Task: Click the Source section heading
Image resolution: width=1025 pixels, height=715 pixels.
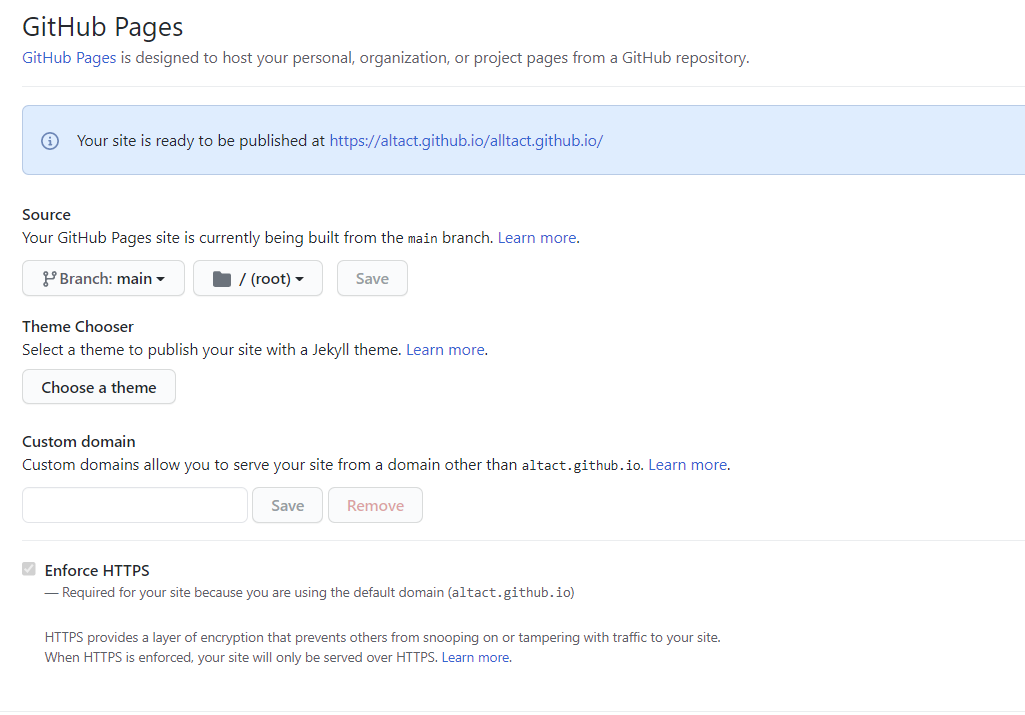Action: 46,214
